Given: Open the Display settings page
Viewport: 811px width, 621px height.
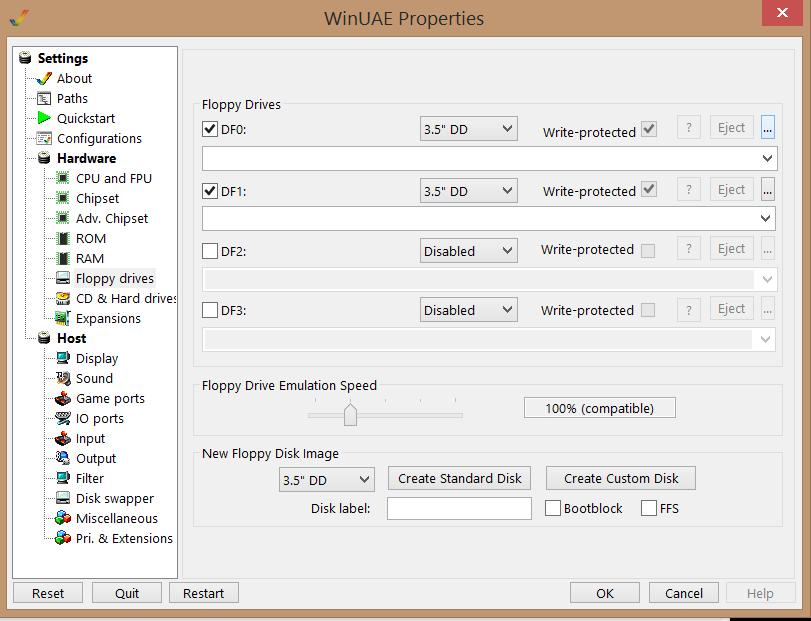Looking at the screenshot, I should 97,358.
